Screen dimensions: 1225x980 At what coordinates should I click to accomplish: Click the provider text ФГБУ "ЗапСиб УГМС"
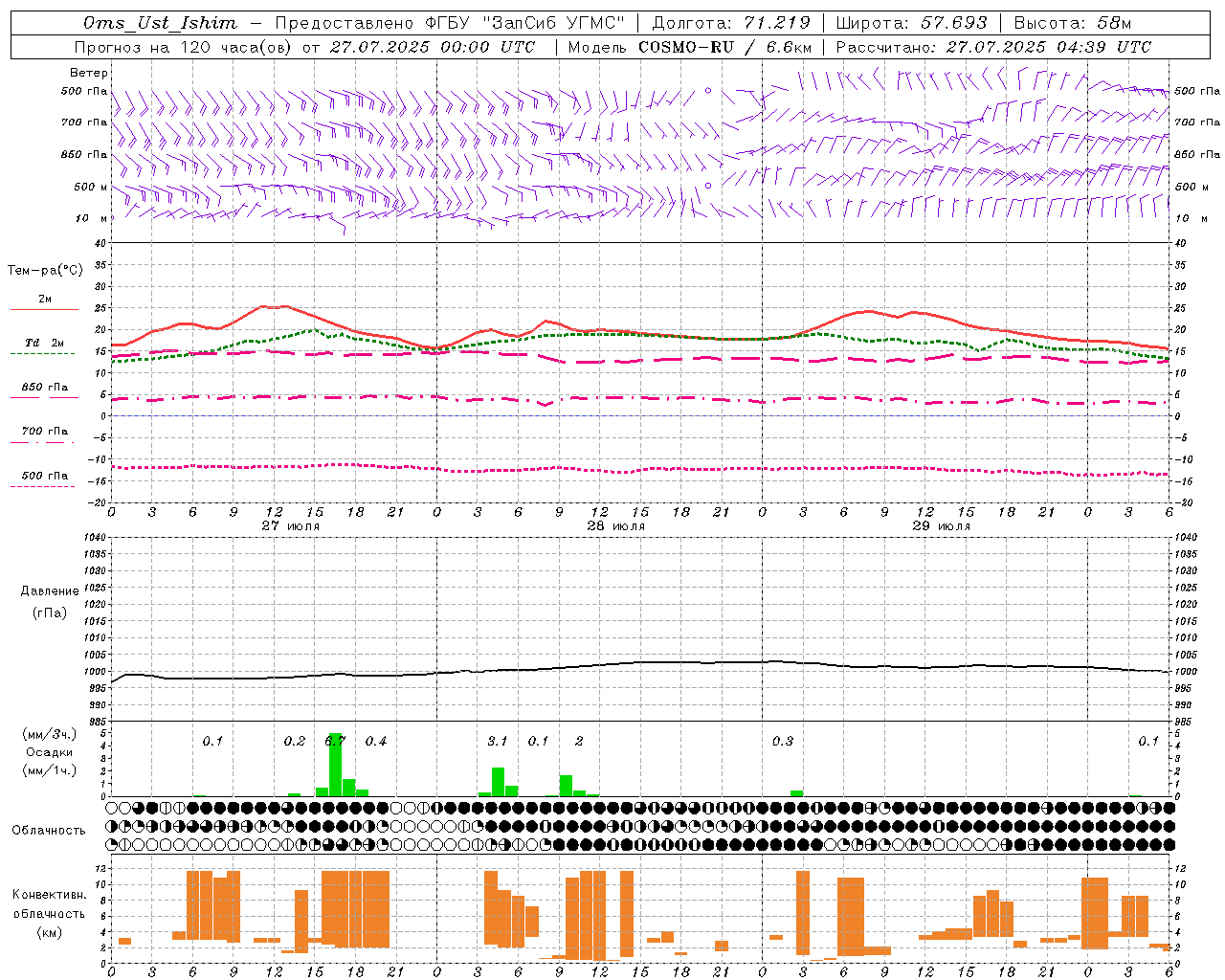tap(524, 23)
